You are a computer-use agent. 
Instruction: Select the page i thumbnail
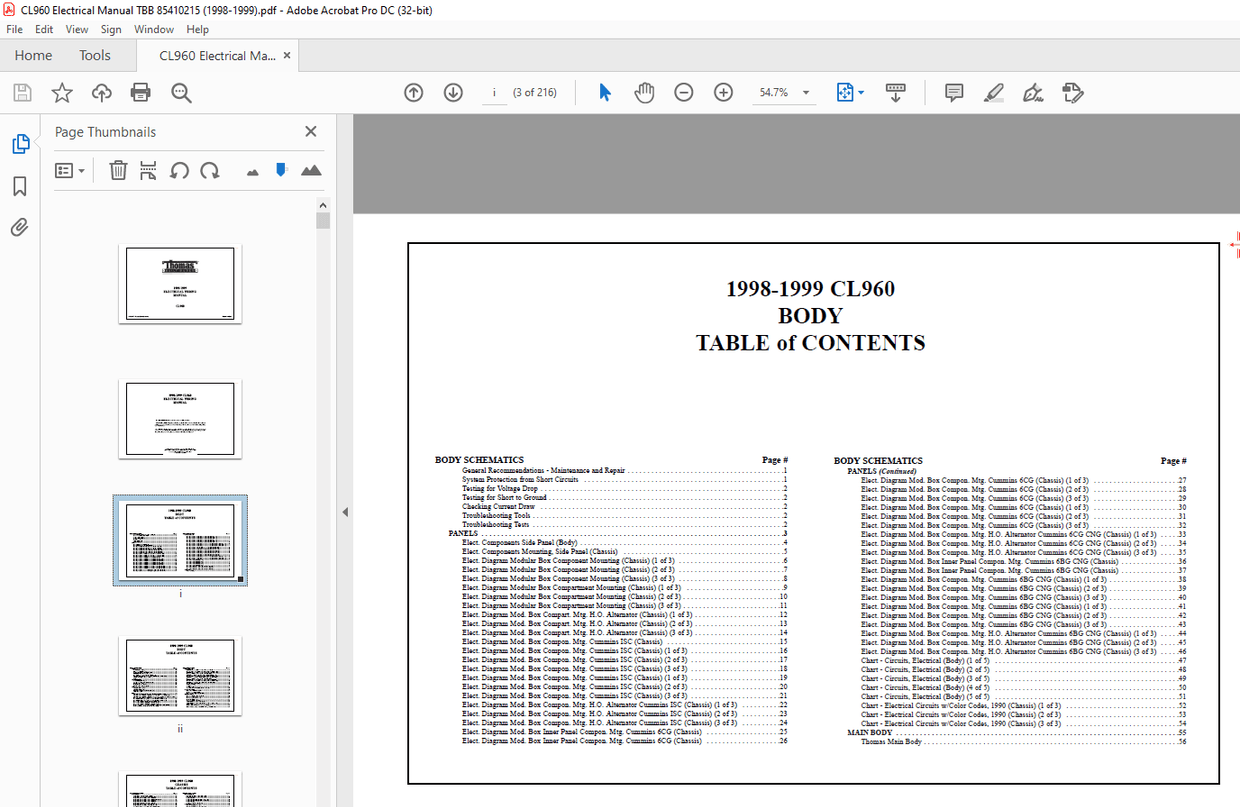(x=180, y=540)
